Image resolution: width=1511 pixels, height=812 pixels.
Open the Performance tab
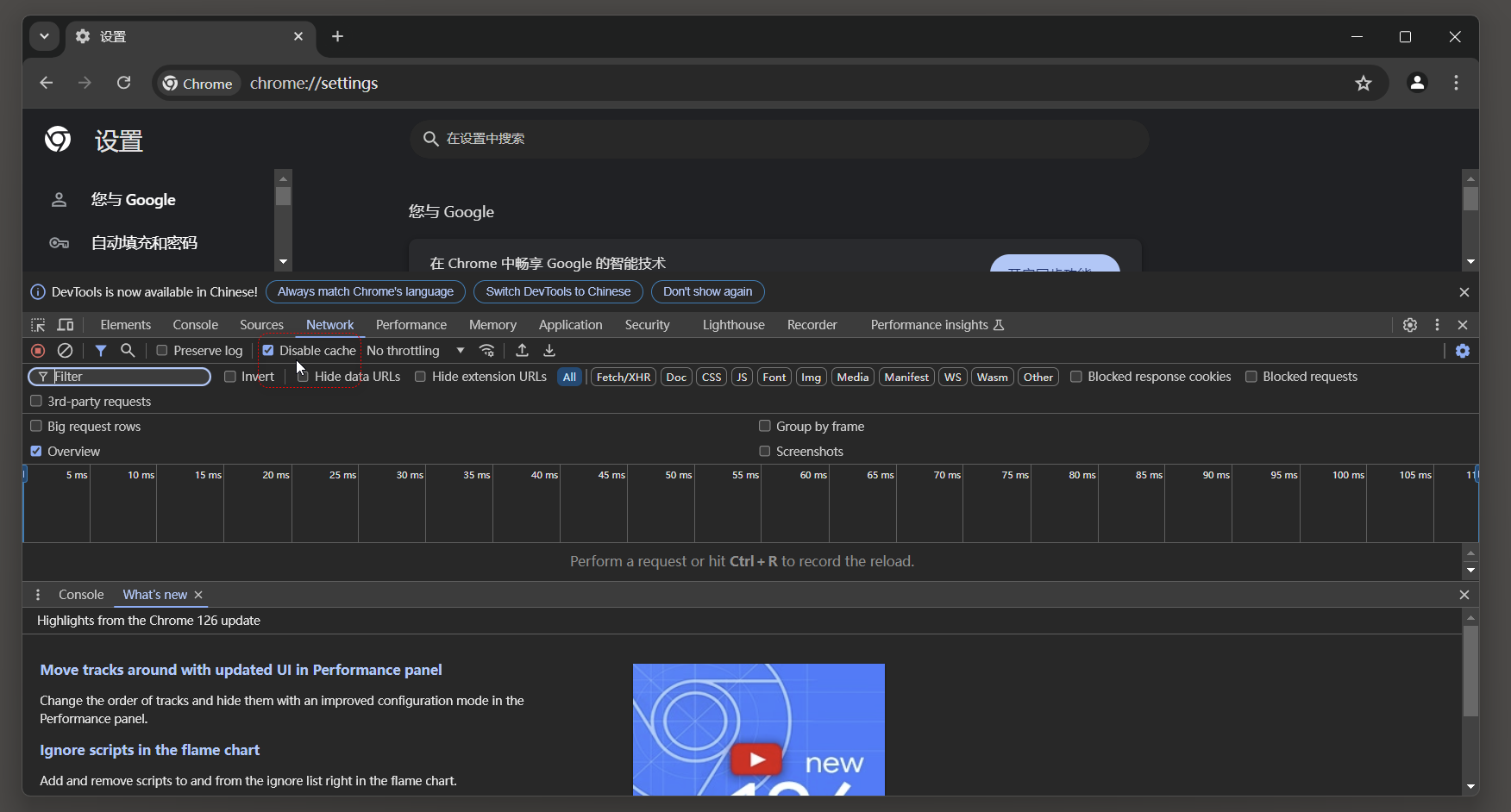(x=411, y=325)
